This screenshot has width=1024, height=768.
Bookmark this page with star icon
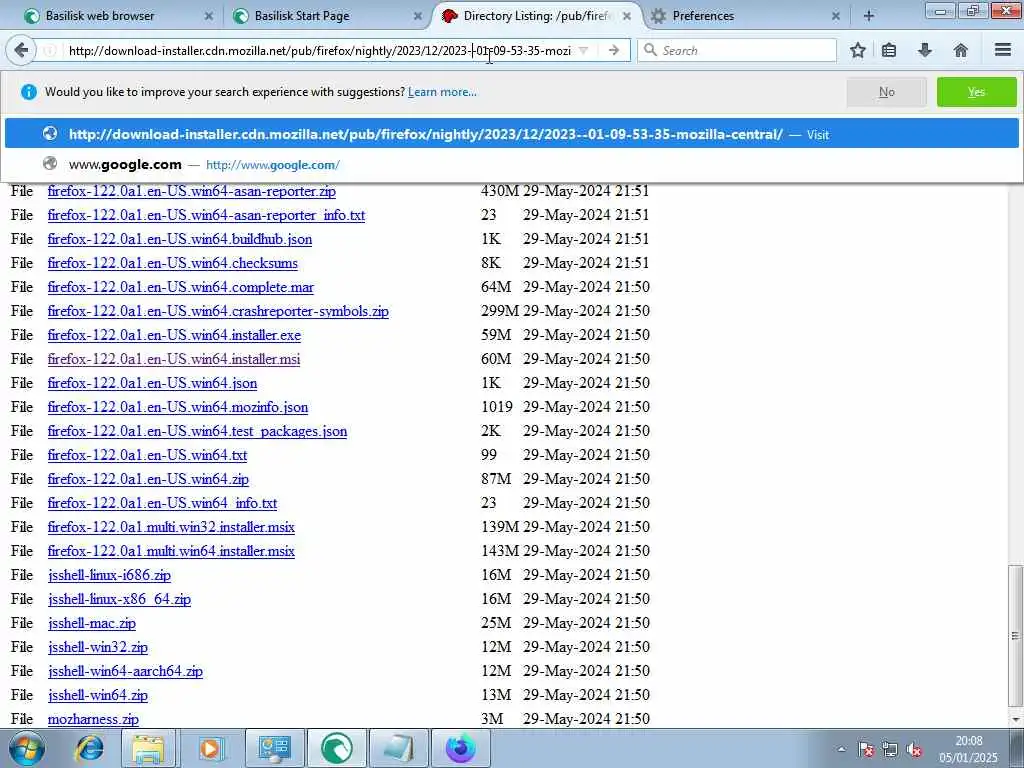pyautogui.click(x=857, y=50)
